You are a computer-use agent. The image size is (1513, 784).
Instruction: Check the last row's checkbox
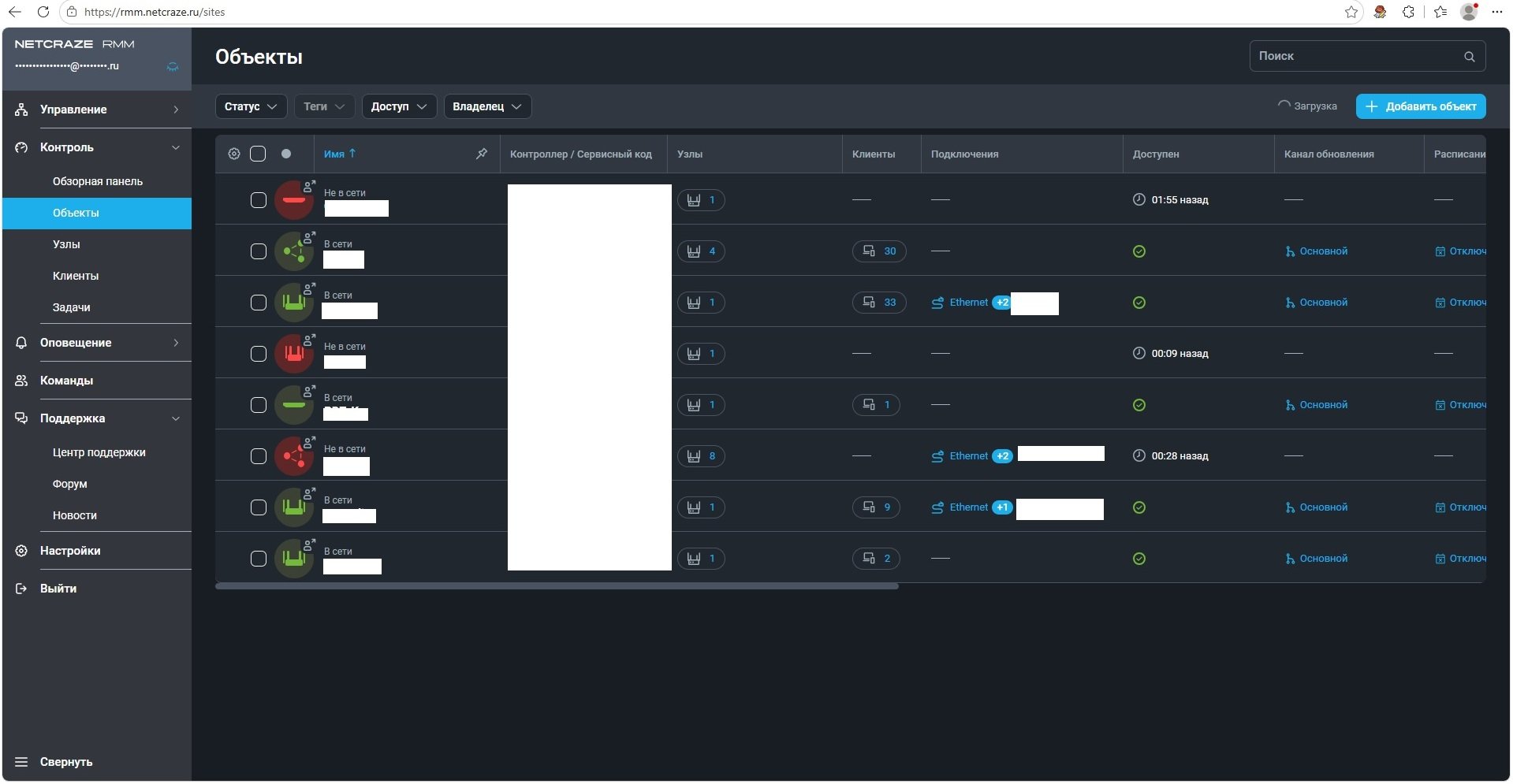(x=259, y=559)
